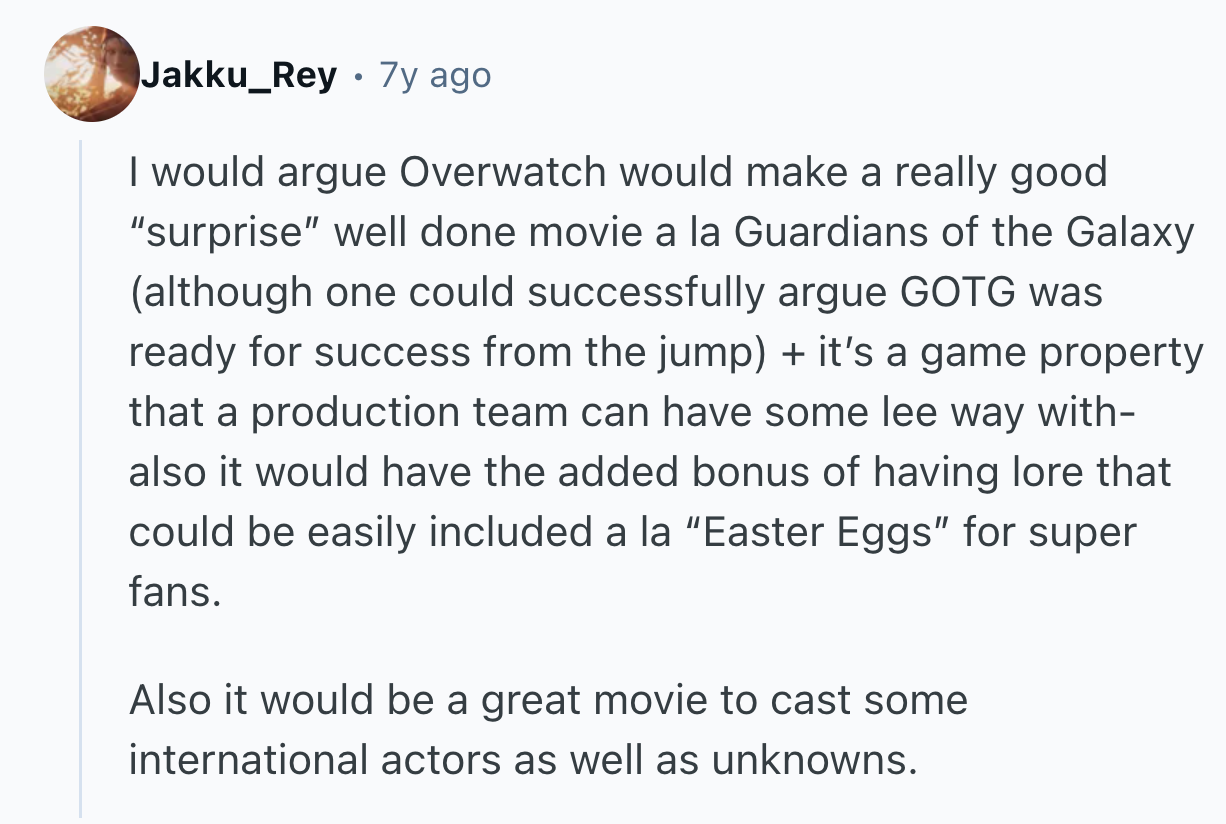
Task: Click the word "unknowns." at end
Action: 814,760
